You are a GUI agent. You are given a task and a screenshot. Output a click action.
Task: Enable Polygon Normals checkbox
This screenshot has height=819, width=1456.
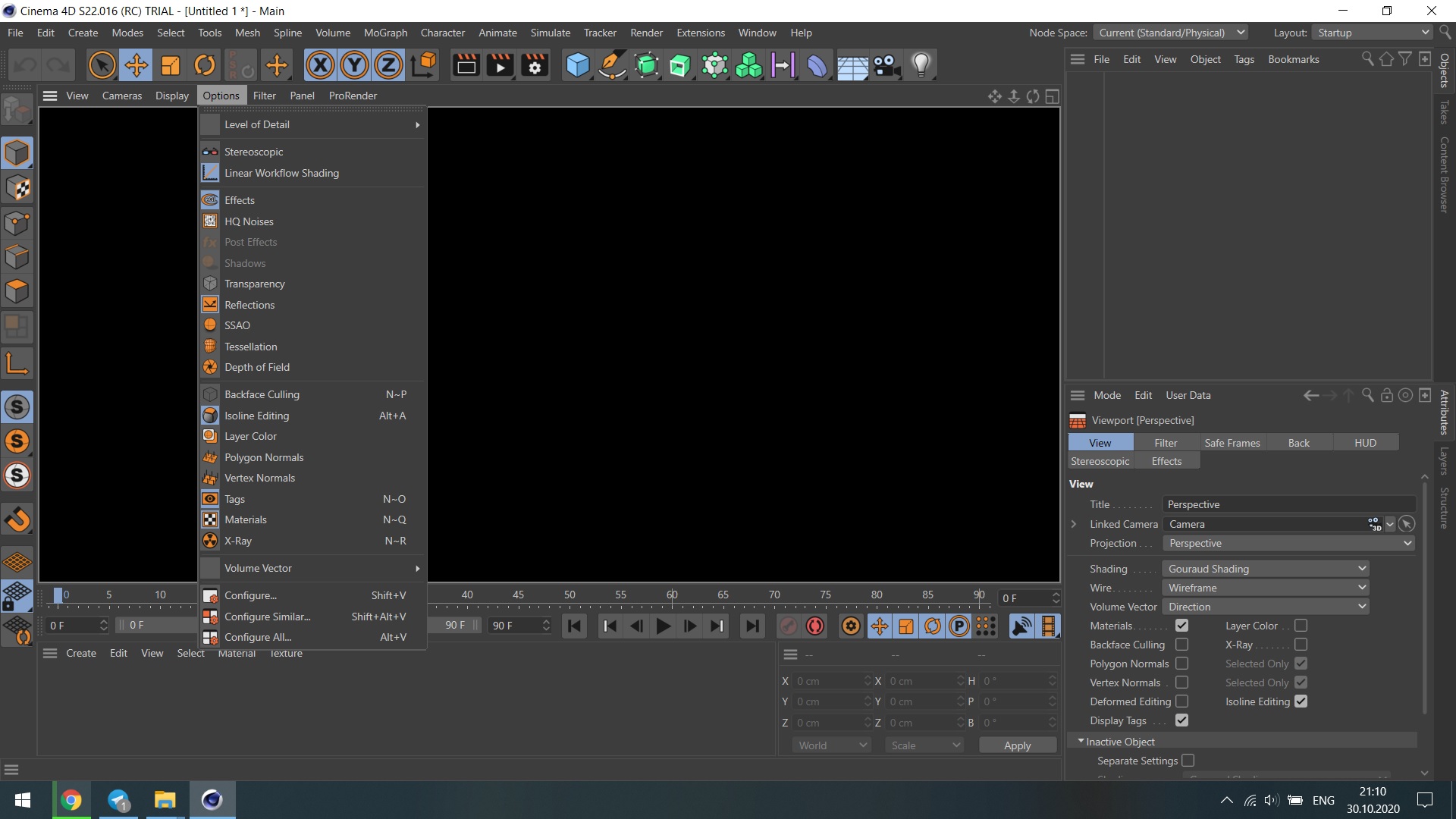(x=1181, y=664)
